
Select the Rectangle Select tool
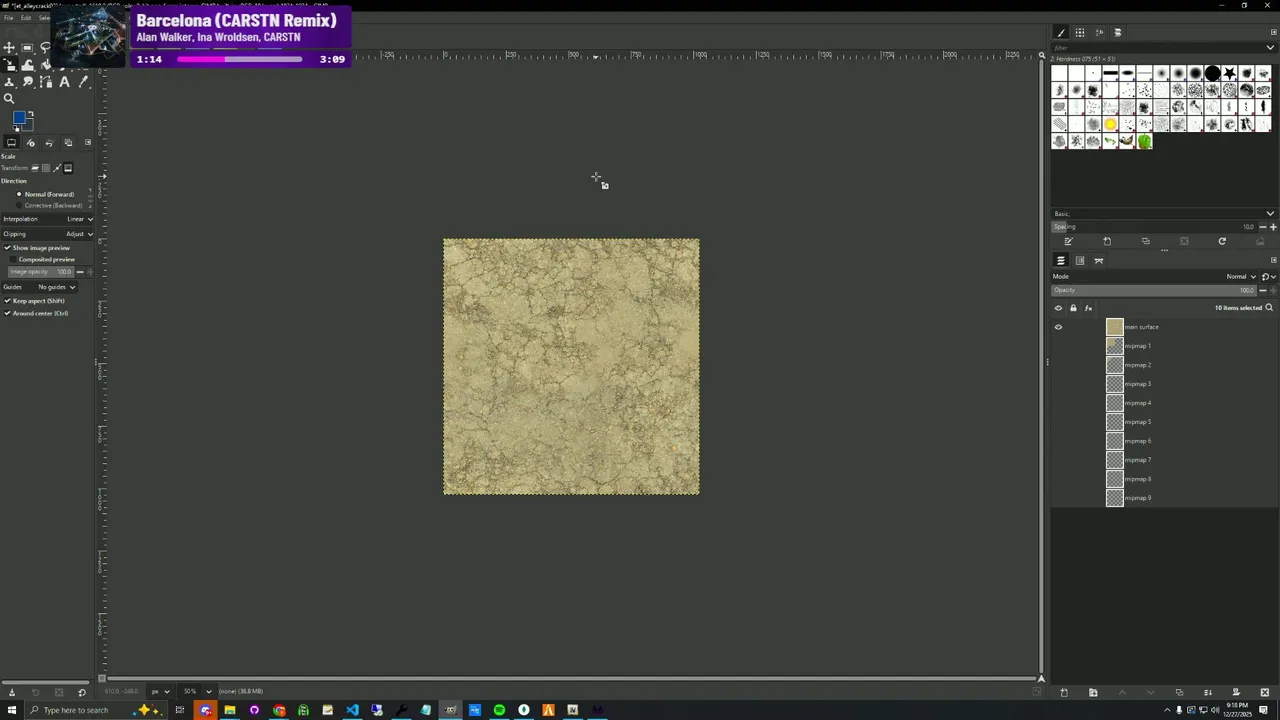point(27,48)
